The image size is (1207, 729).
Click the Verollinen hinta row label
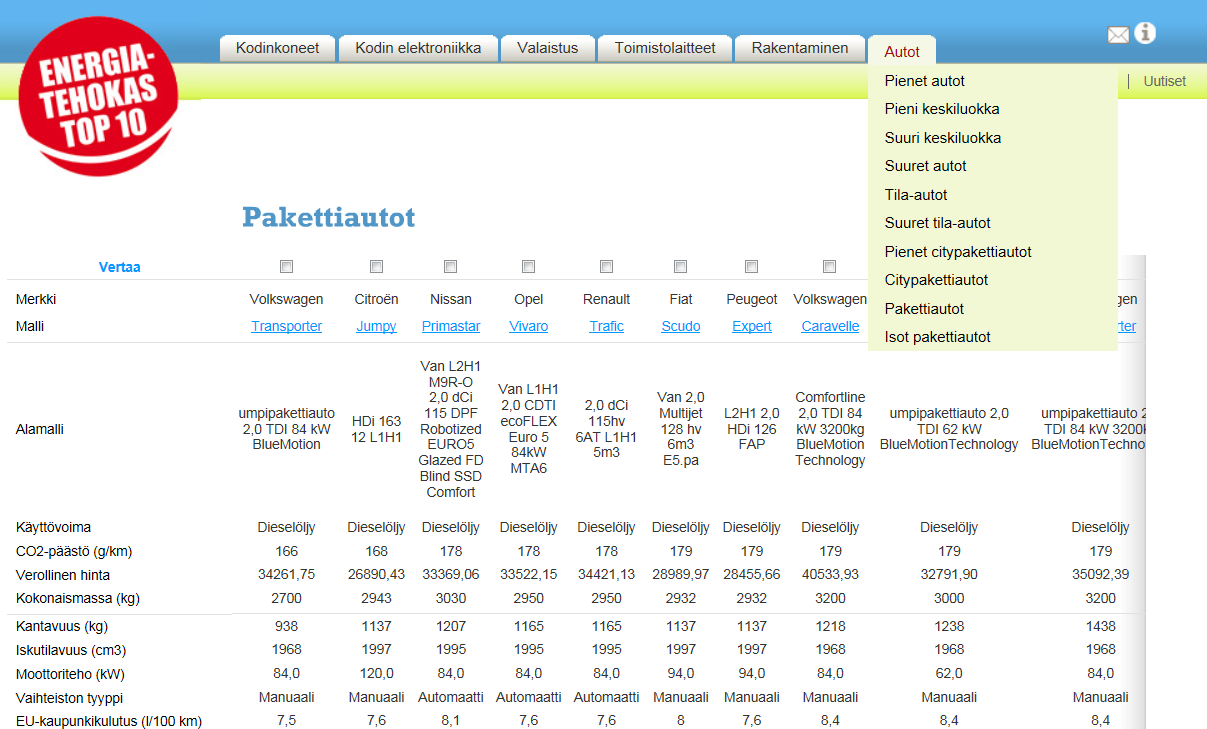[x=63, y=575]
